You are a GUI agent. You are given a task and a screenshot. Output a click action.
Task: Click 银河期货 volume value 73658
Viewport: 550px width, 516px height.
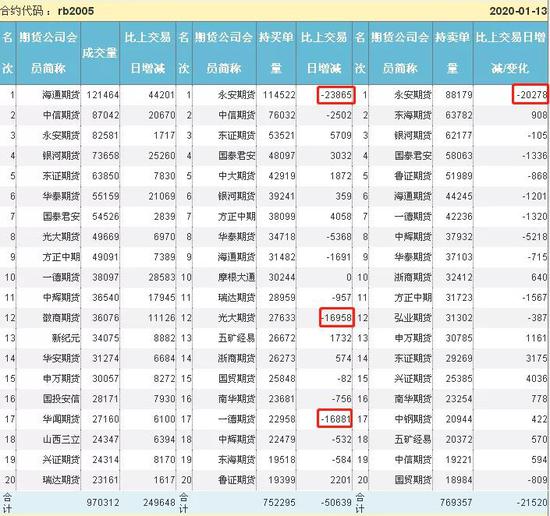pos(105,156)
